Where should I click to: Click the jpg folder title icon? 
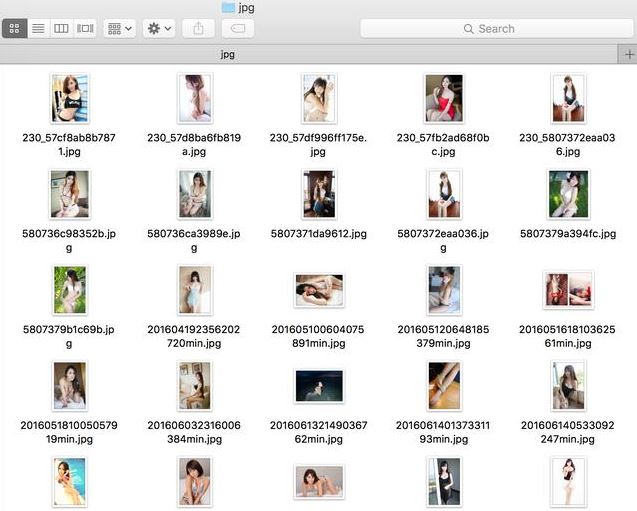[x=228, y=7]
